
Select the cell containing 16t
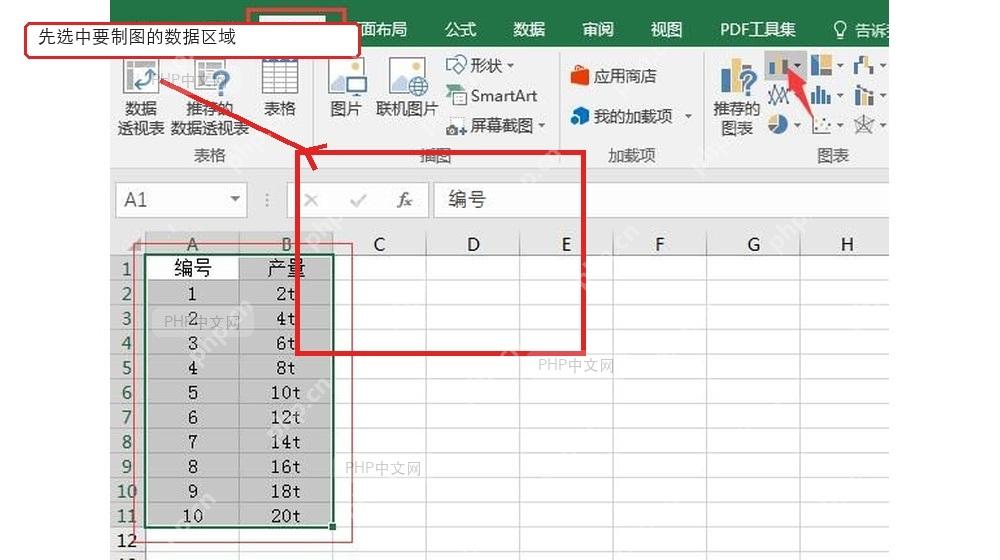coord(286,467)
